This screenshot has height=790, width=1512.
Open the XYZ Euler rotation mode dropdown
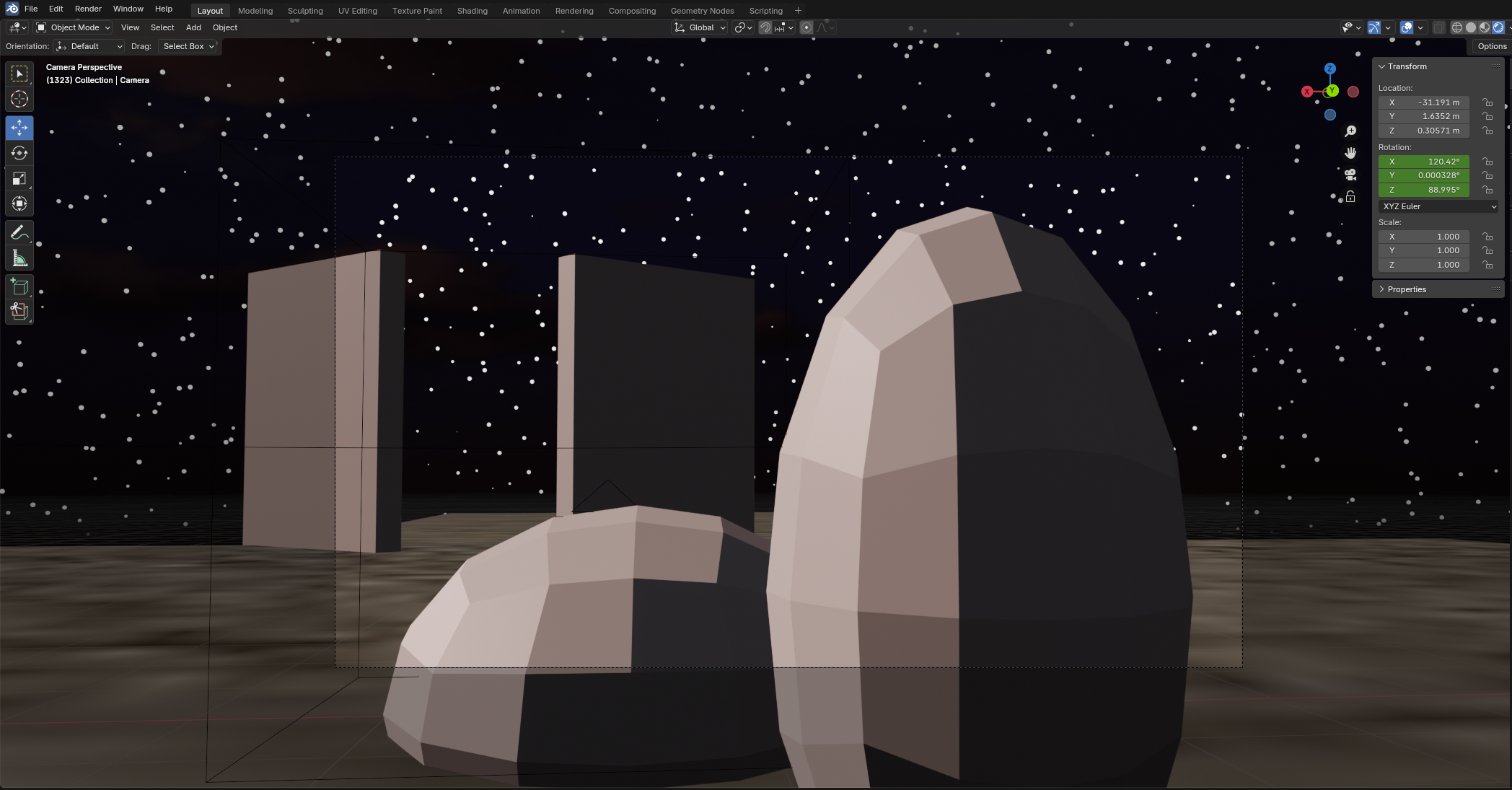1439,206
